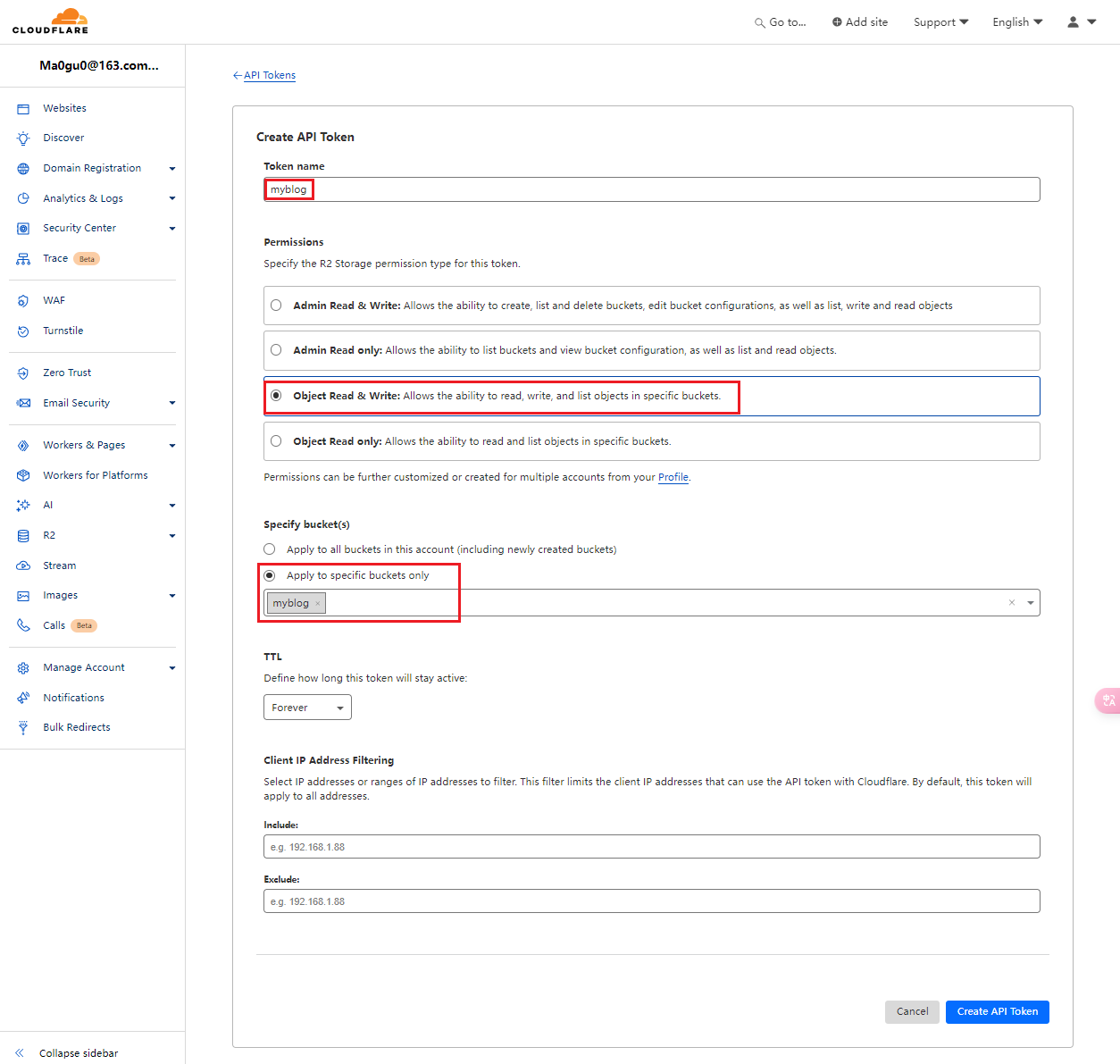Click the Email Security envelope icon
Screen dimensions: 1120x1064
(23, 404)
